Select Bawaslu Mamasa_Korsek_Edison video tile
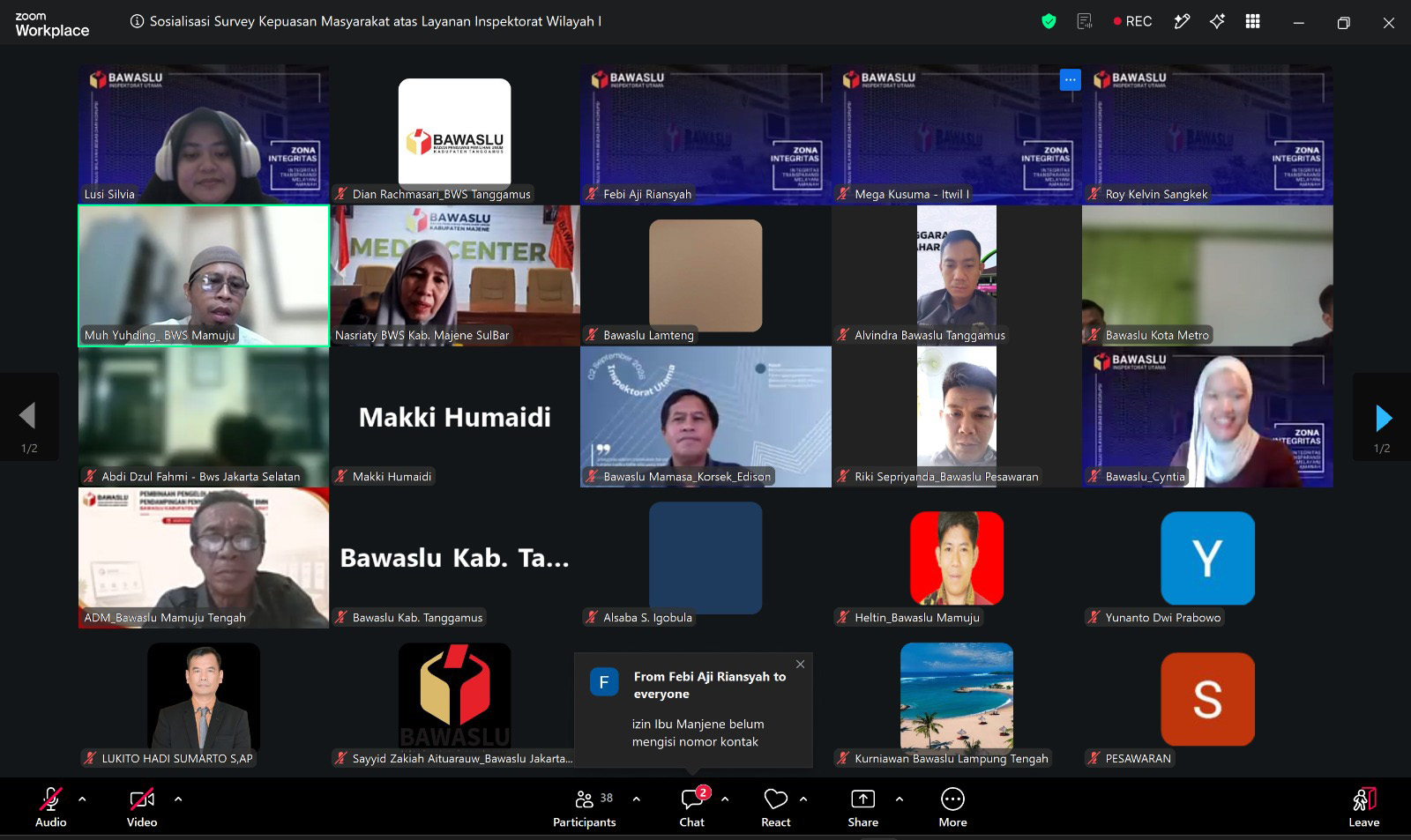1411x840 pixels. tap(705, 417)
